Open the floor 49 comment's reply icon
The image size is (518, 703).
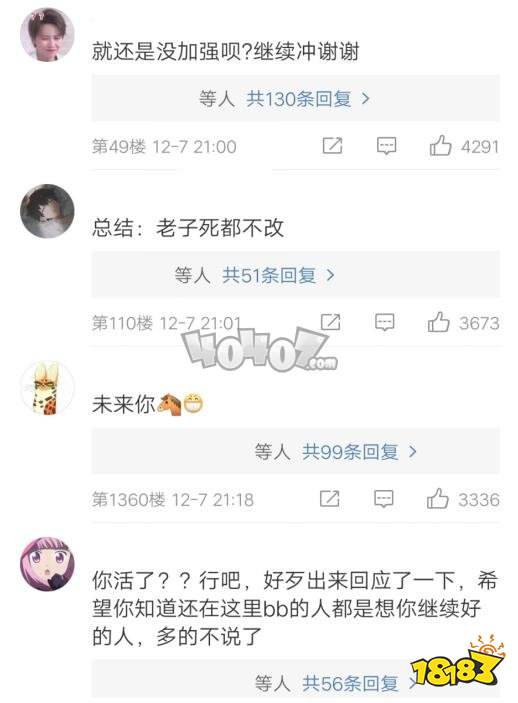point(386,146)
